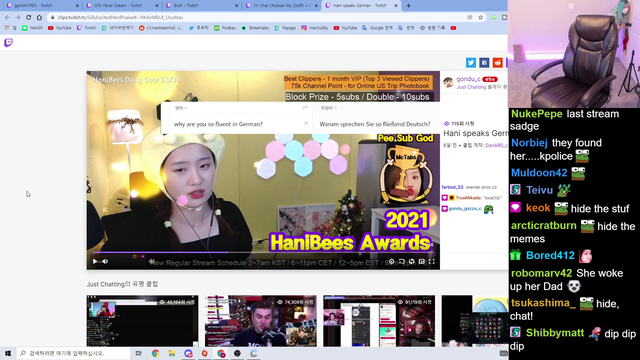Click the source language dropdown in translator
The image size is (640, 360).
pos(181,108)
